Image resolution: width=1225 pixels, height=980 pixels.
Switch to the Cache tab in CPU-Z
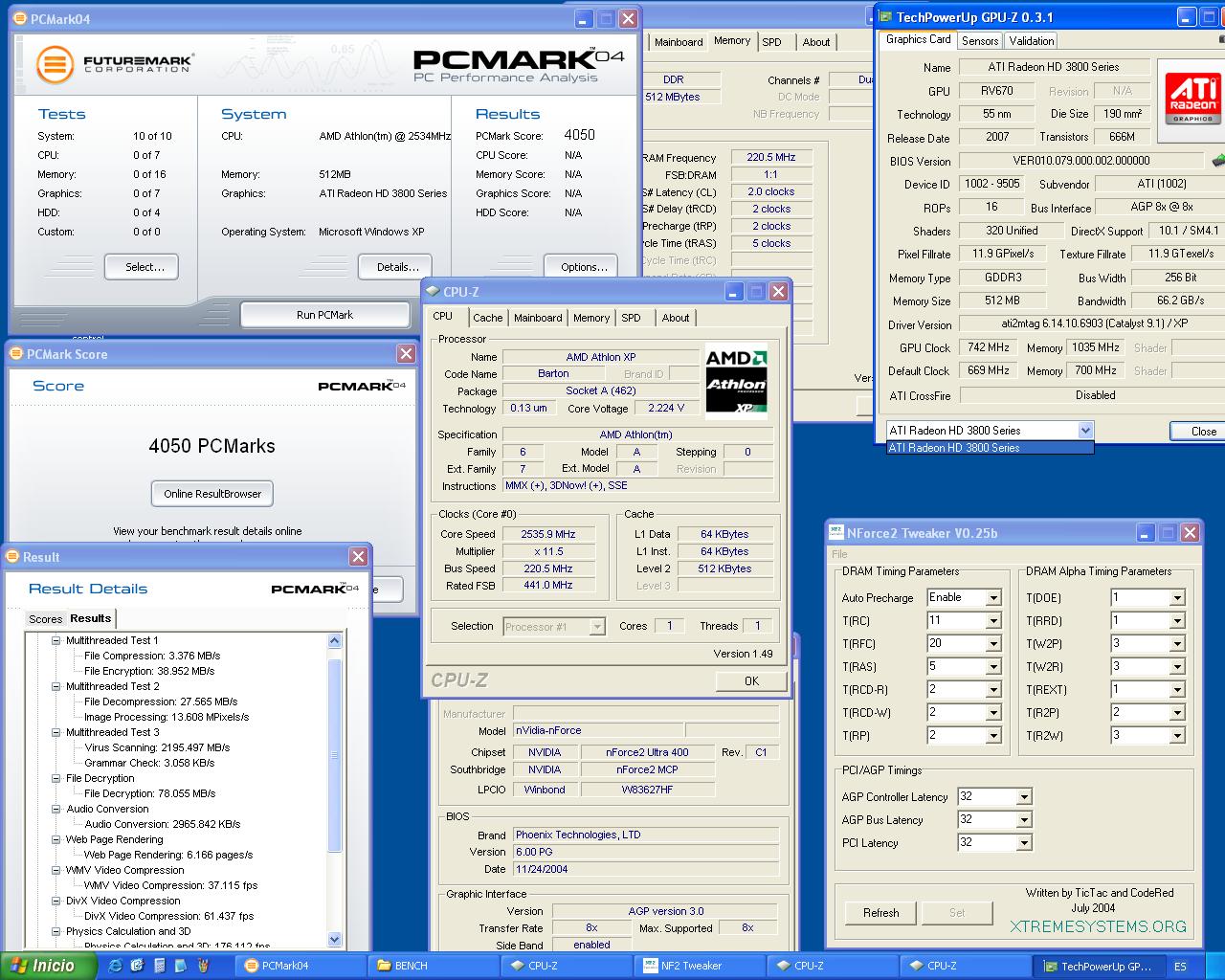click(x=487, y=318)
